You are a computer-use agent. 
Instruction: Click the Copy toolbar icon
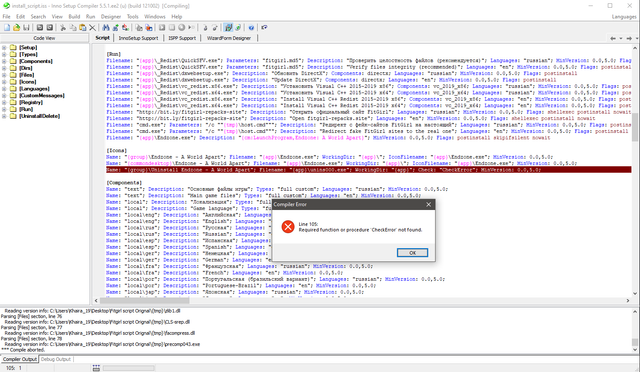point(73,27)
